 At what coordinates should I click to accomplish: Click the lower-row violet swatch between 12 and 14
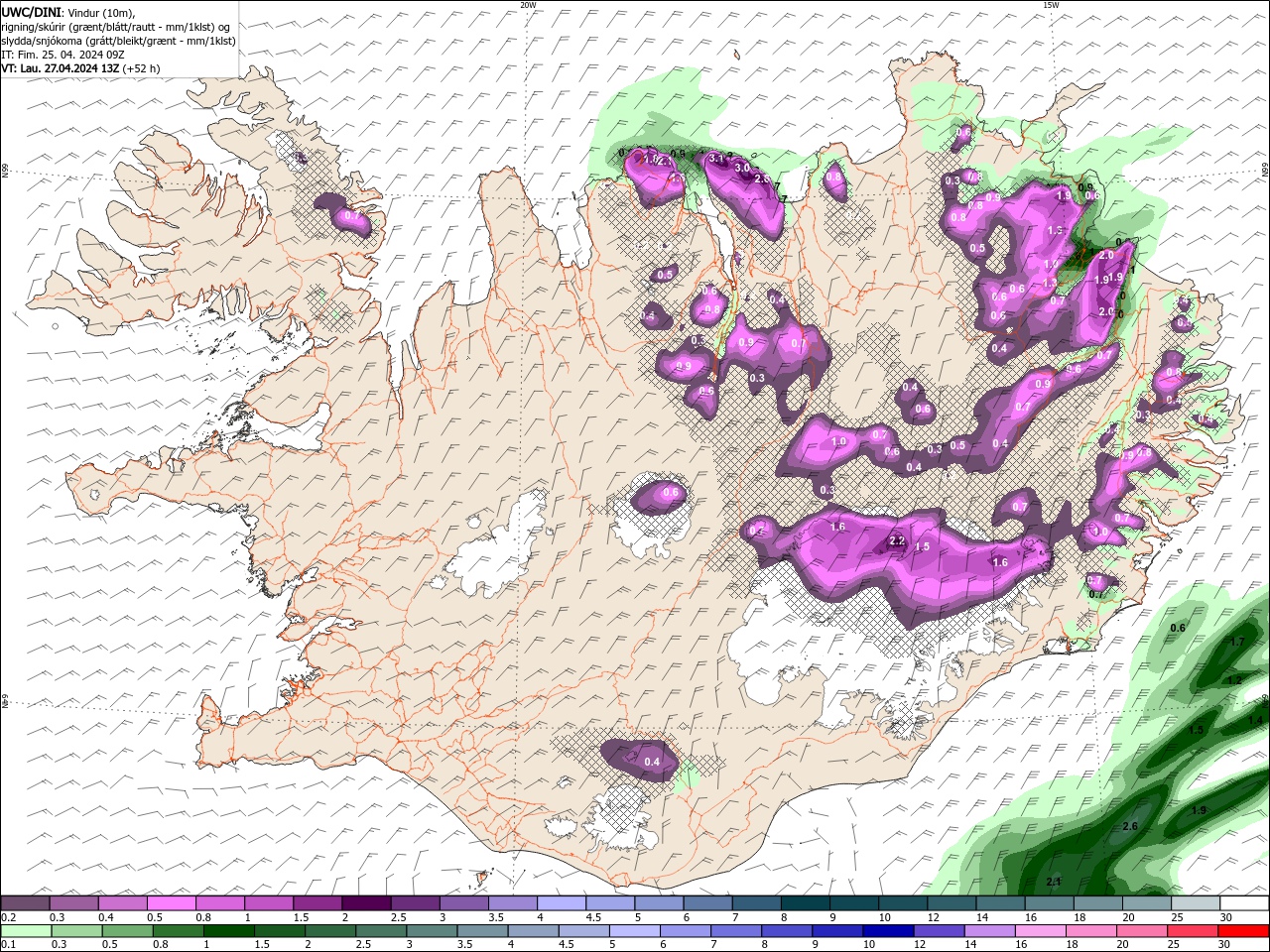point(939,931)
